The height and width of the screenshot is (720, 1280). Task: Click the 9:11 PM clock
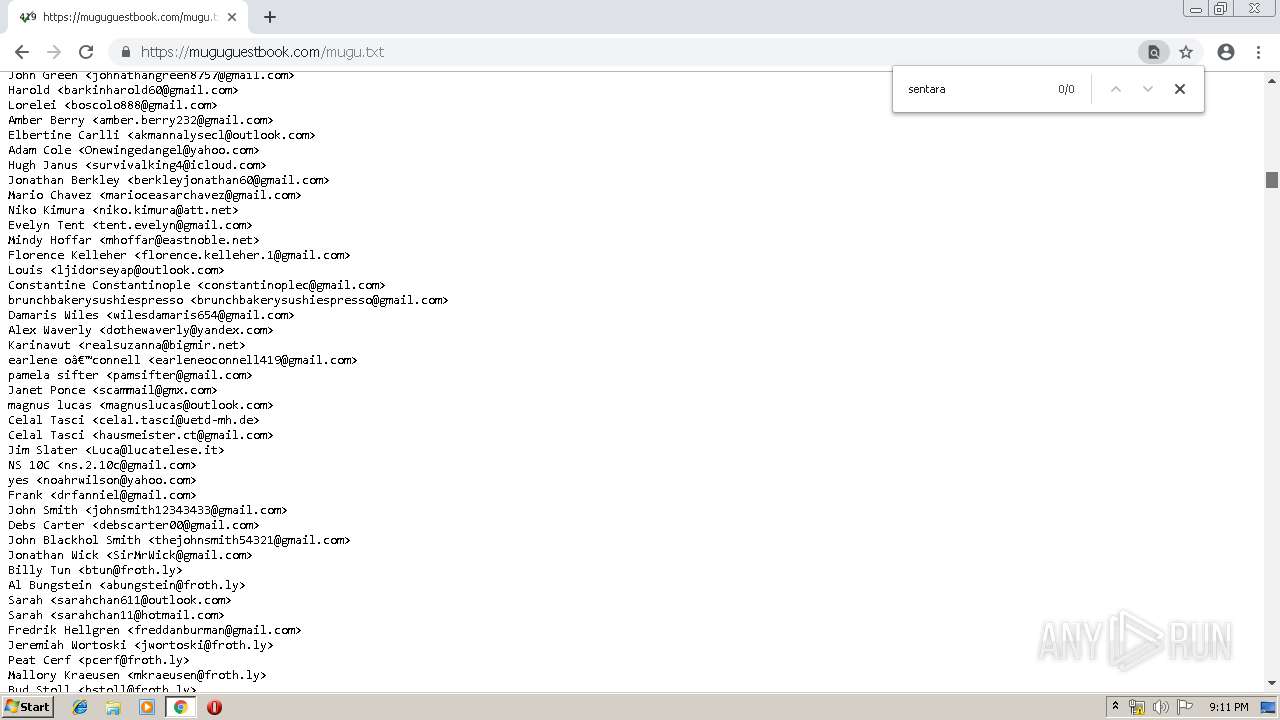click(1228, 707)
